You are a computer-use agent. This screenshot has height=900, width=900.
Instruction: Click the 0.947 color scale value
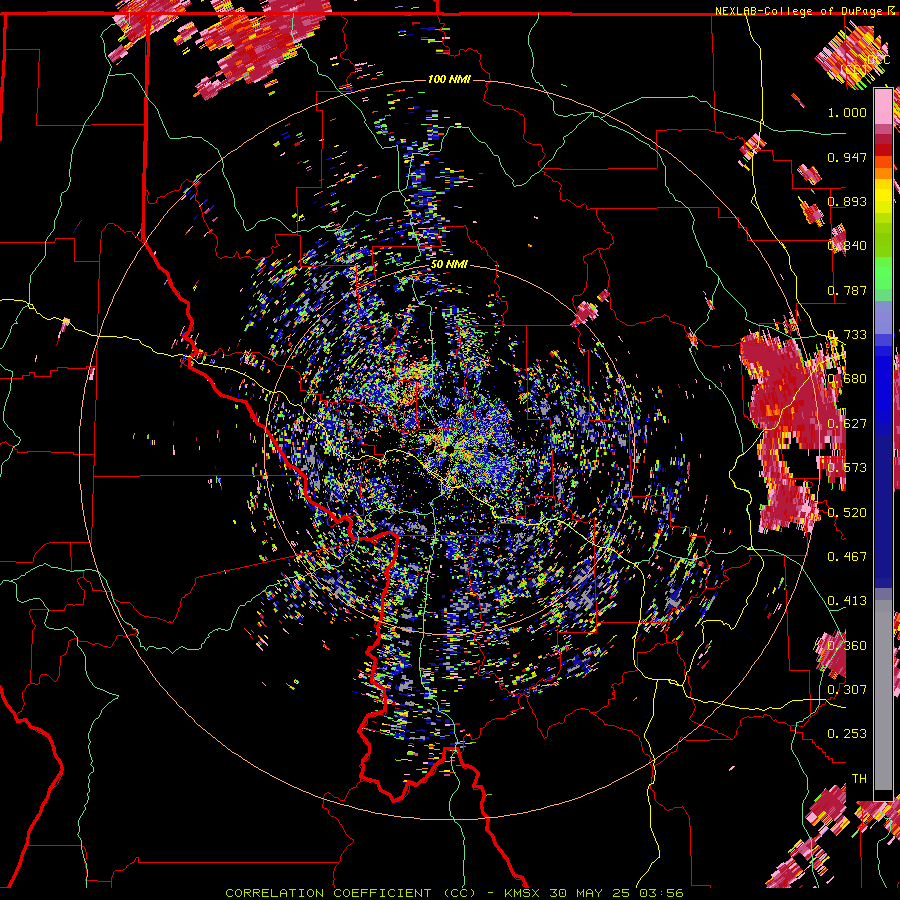847,157
